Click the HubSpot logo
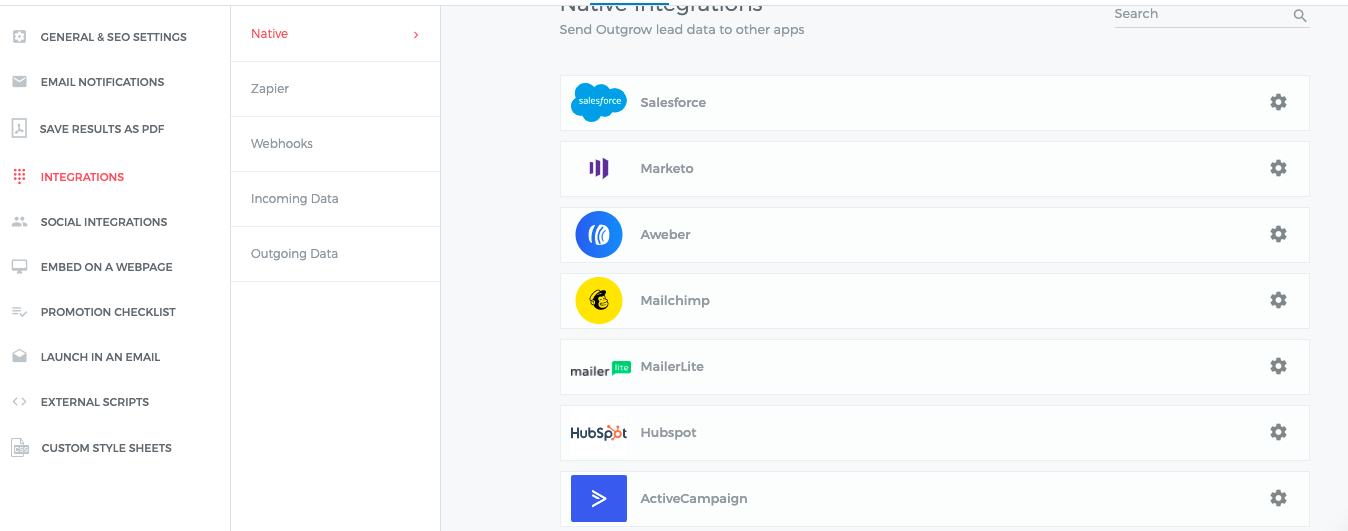 tap(599, 432)
